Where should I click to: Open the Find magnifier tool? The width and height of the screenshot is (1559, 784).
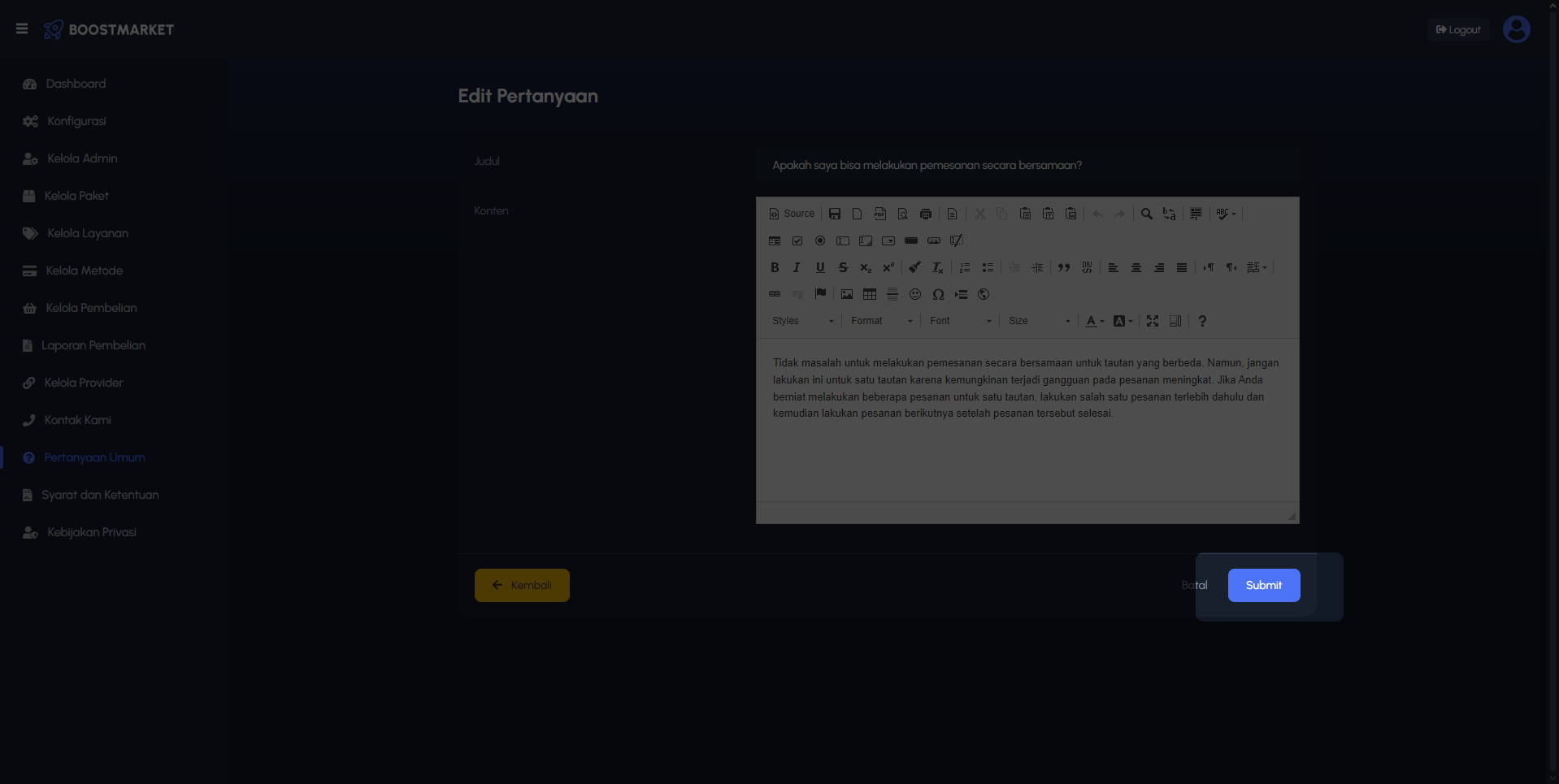[x=1146, y=214]
